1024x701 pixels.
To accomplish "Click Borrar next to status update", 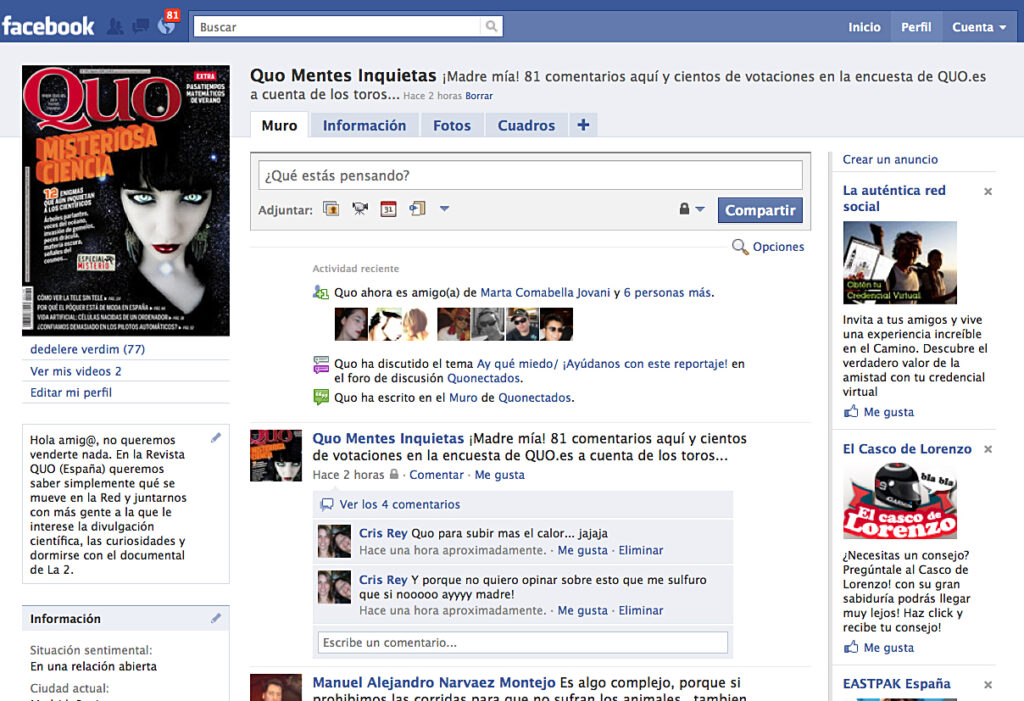I will pyautogui.click(x=479, y=95).
